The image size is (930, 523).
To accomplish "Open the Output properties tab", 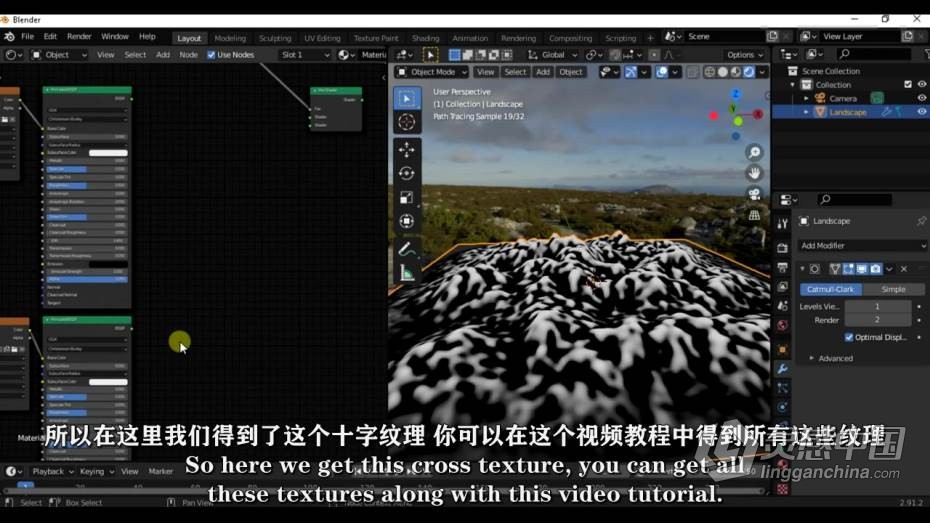I will point(782,267).
